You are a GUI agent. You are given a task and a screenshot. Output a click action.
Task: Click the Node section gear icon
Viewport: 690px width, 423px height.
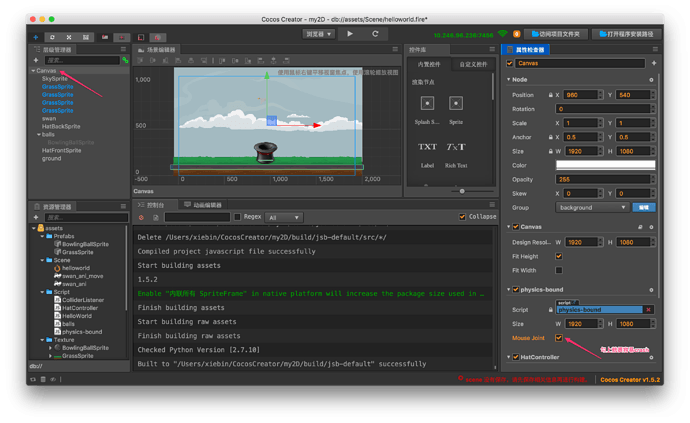[651, 80]
